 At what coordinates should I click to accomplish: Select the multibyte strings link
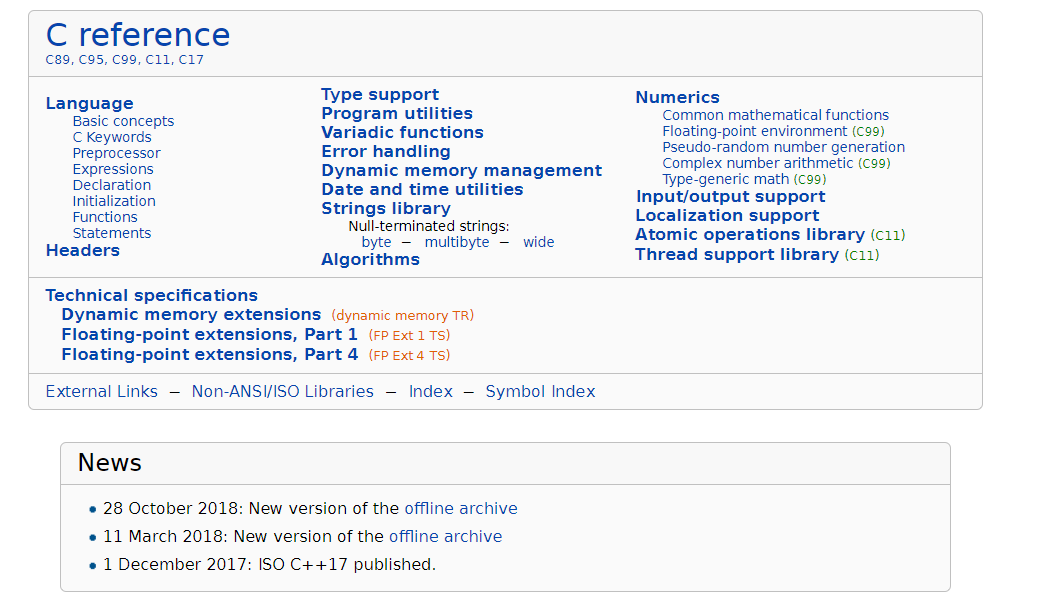coord(457,243)
